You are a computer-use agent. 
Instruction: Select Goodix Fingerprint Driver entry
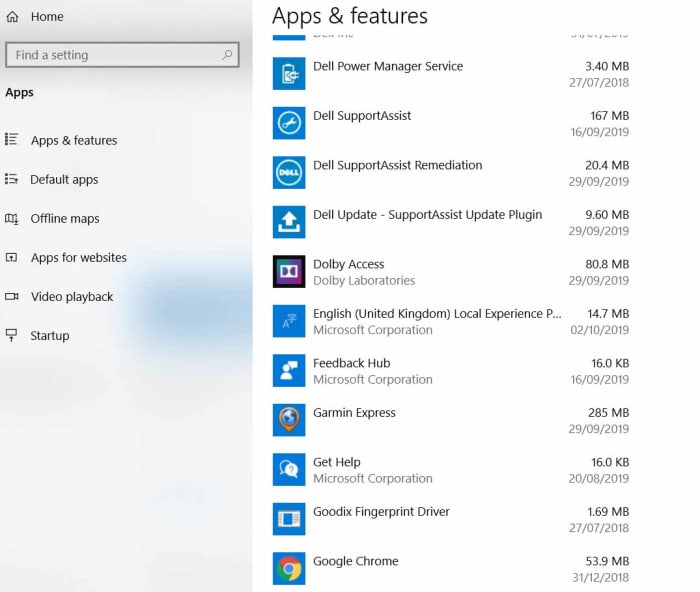point(381,512)
